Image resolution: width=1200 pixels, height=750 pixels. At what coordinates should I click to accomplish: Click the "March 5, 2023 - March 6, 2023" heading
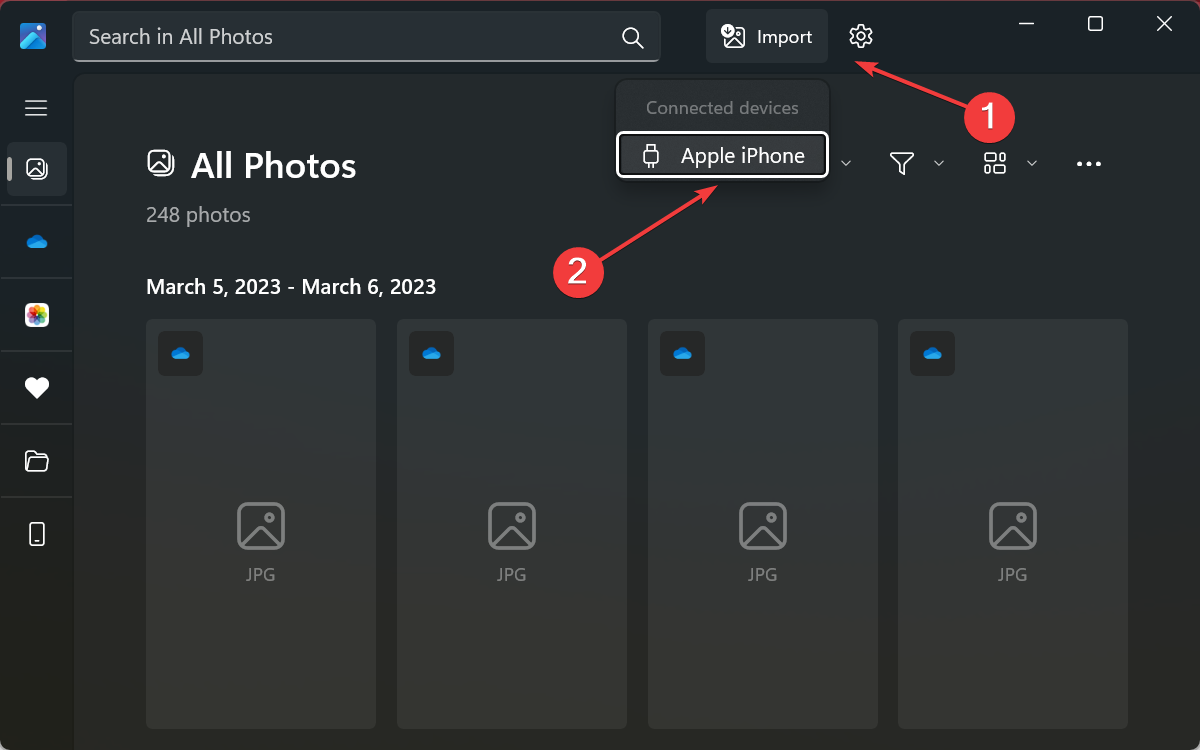coord(291,287)
